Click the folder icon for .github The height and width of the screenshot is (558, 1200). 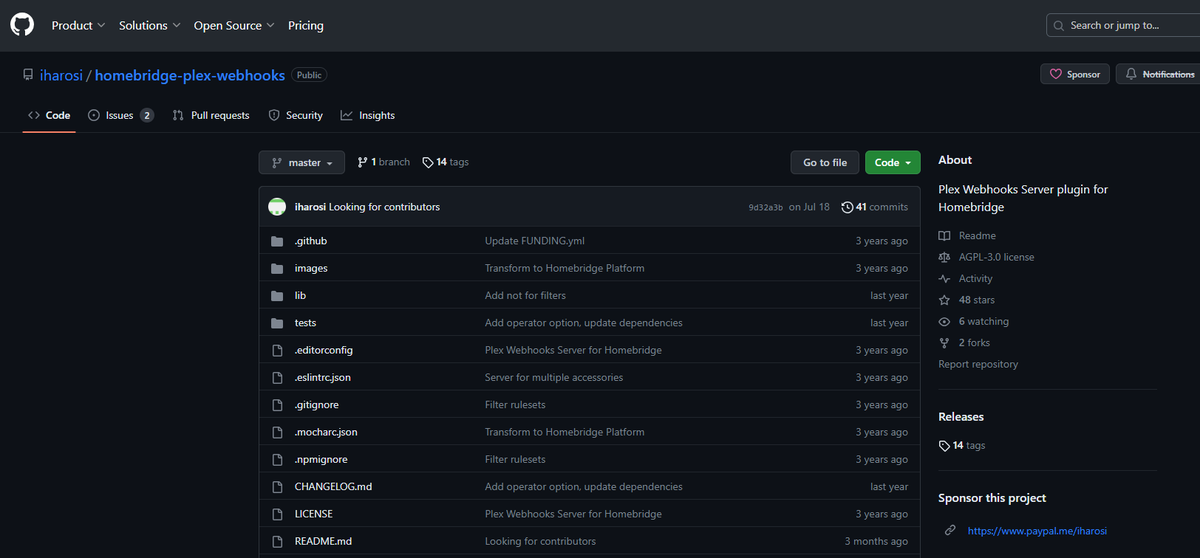[x=277, y=241]
